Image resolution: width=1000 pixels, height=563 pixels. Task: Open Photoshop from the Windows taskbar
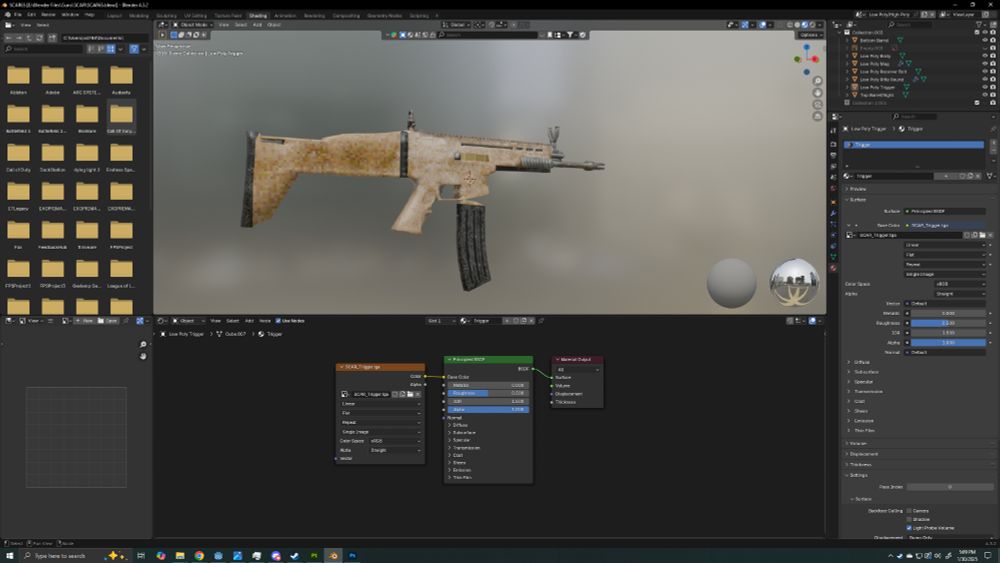pos(352,555)
